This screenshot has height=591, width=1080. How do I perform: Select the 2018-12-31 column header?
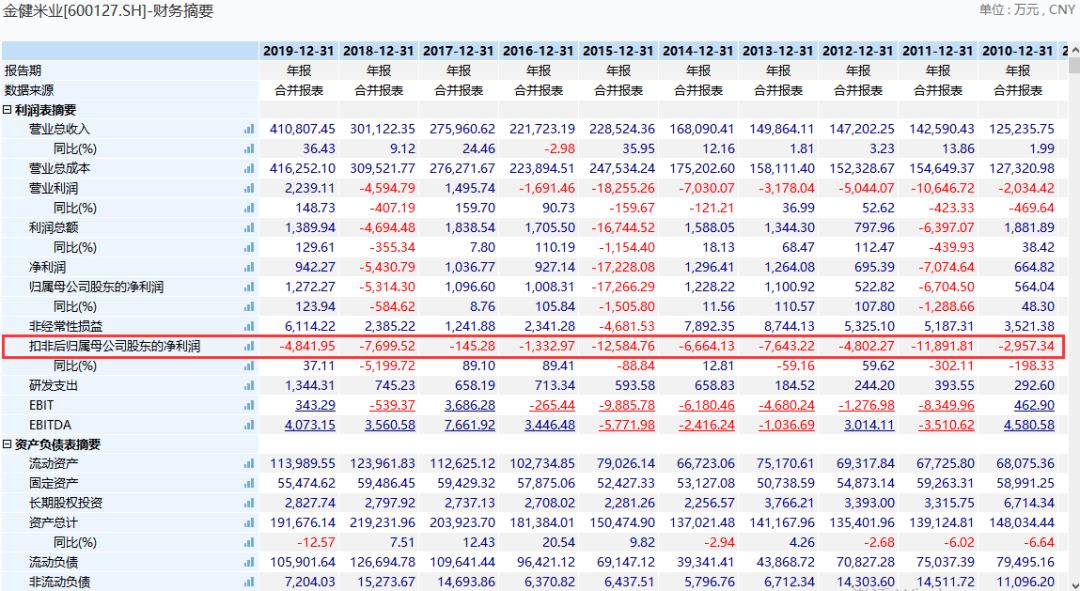pos(378,51)
